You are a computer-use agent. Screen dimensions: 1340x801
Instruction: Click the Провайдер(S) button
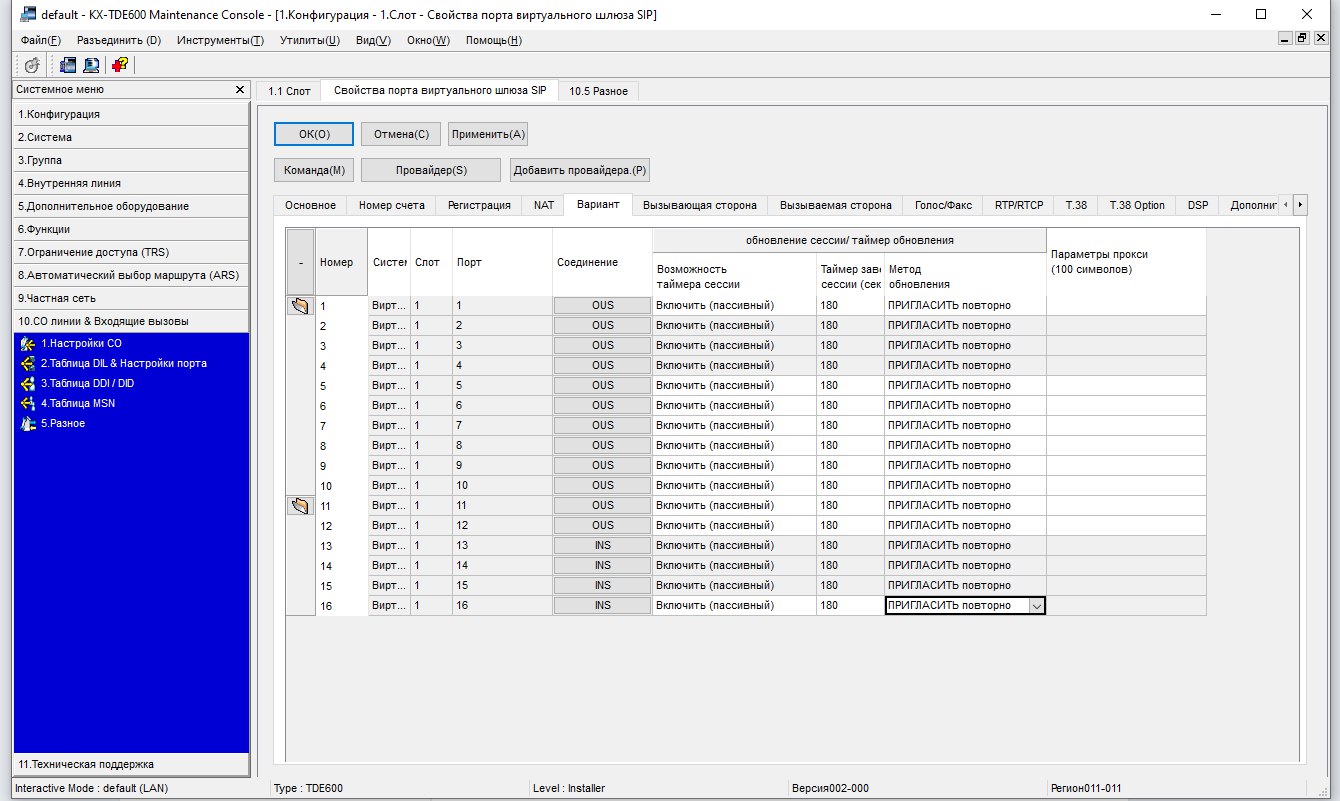pos(431,170)
